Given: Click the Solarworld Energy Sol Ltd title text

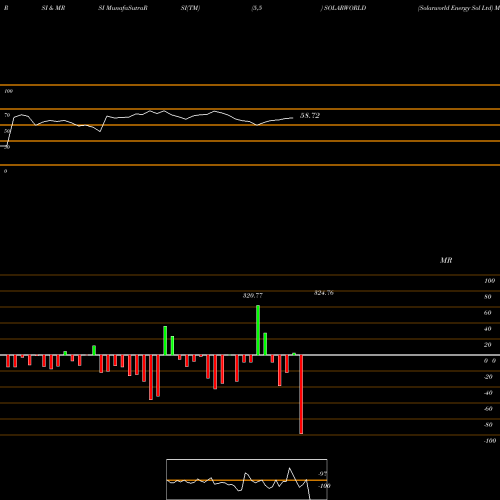Looking at the screenshot, I should [455, 8].
